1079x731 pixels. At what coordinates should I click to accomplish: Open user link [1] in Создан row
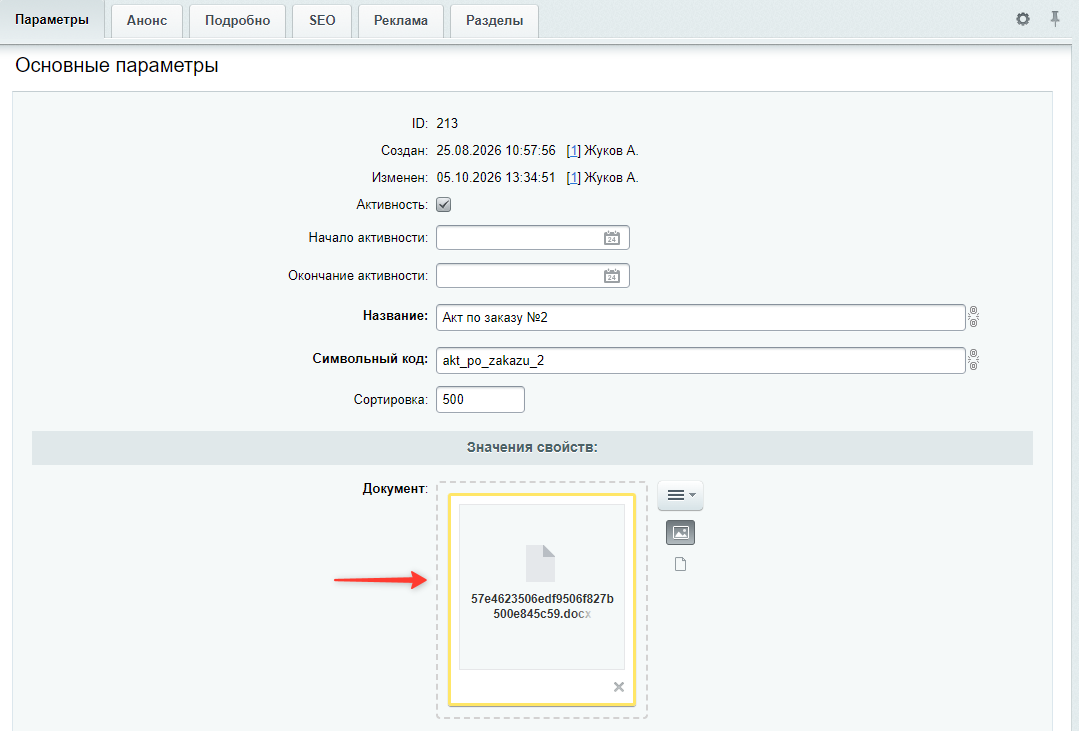573,151
